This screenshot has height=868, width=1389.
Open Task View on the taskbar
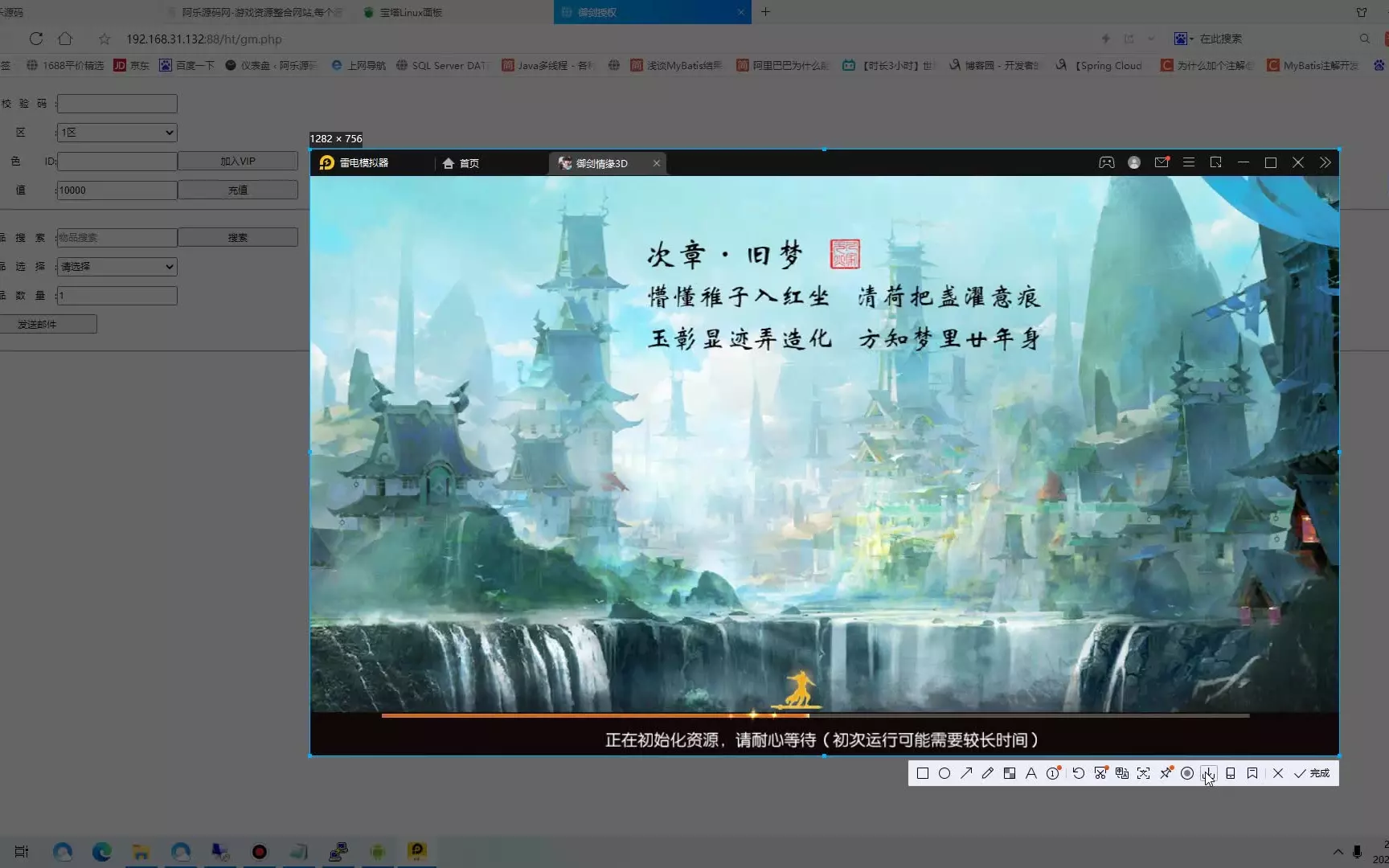[x=22, y=852]
